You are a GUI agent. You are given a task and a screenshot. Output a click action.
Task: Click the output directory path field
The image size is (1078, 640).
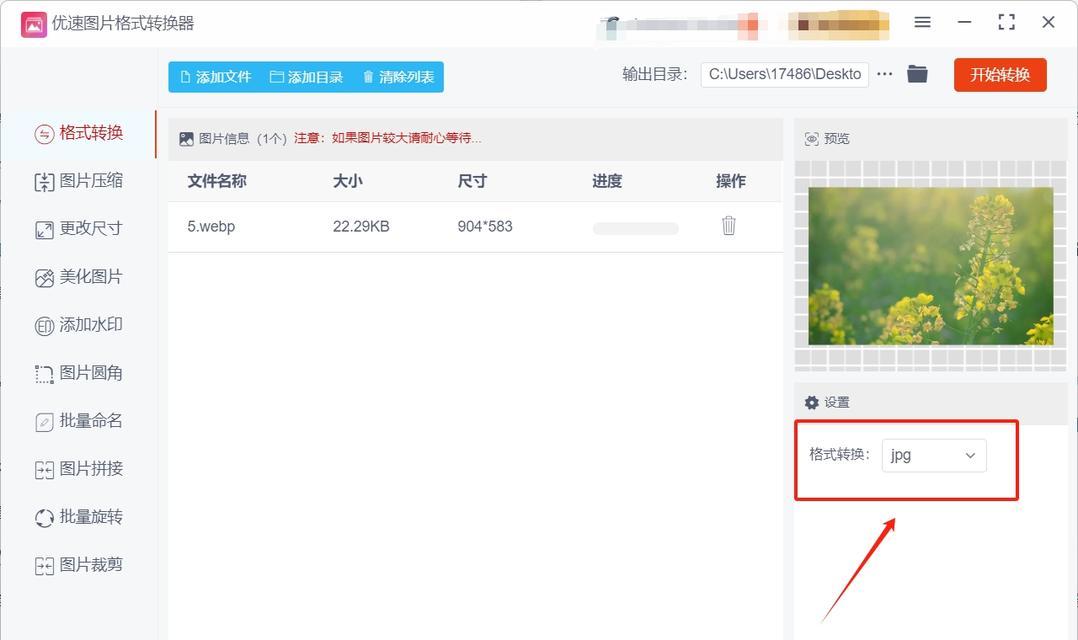784,74
